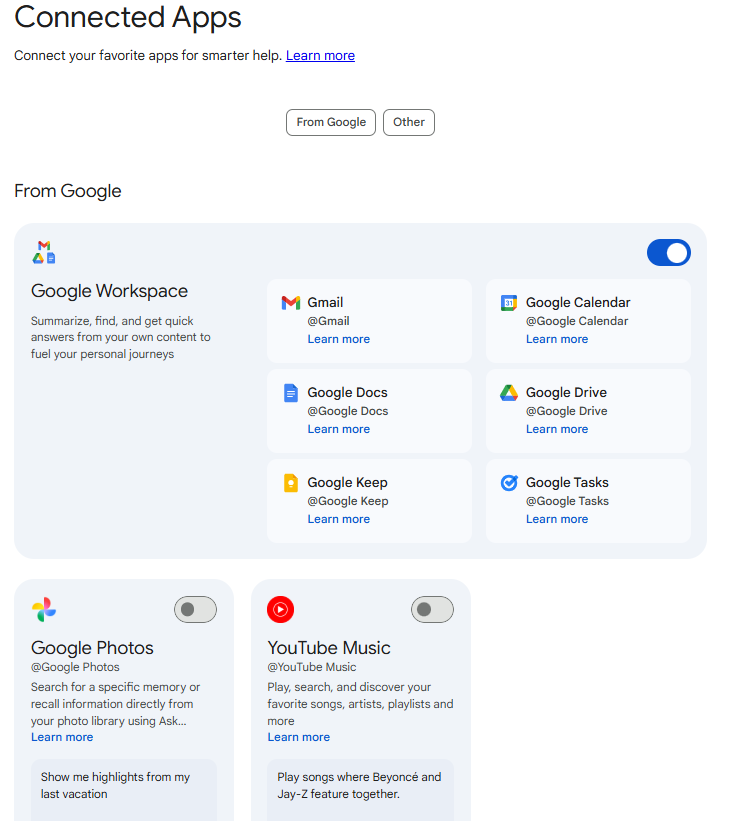Open Gmail Learn more link
The height and width of the screenshot is (821, 740).
pos(338,339)
